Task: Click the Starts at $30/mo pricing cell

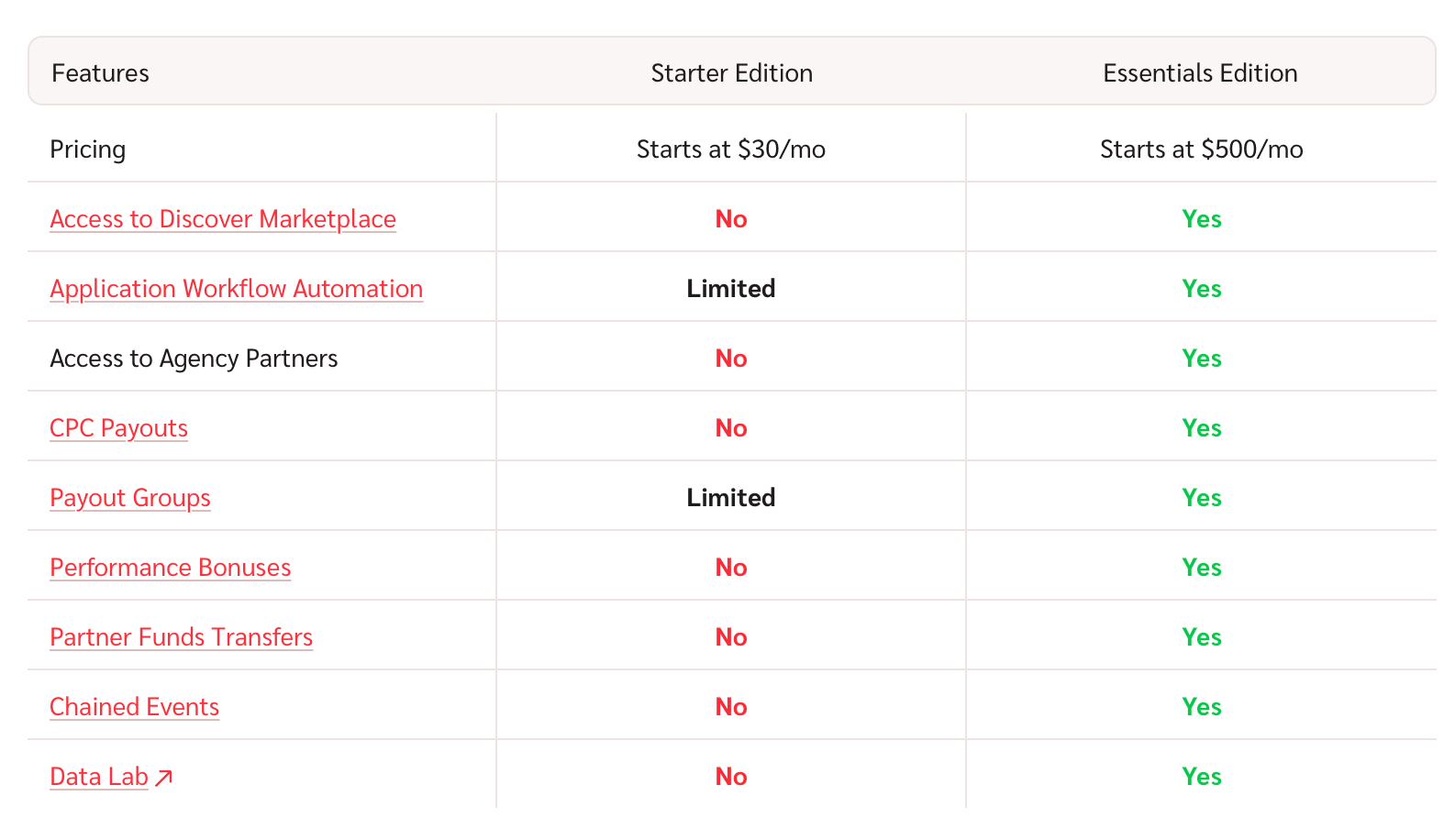Action: click(x=731, y=149)
